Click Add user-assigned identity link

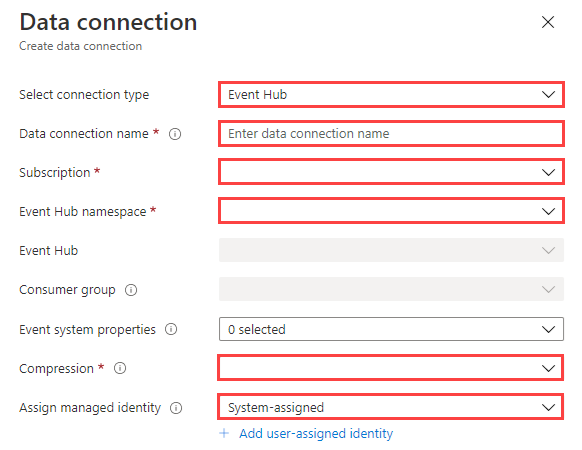point(316,433)
